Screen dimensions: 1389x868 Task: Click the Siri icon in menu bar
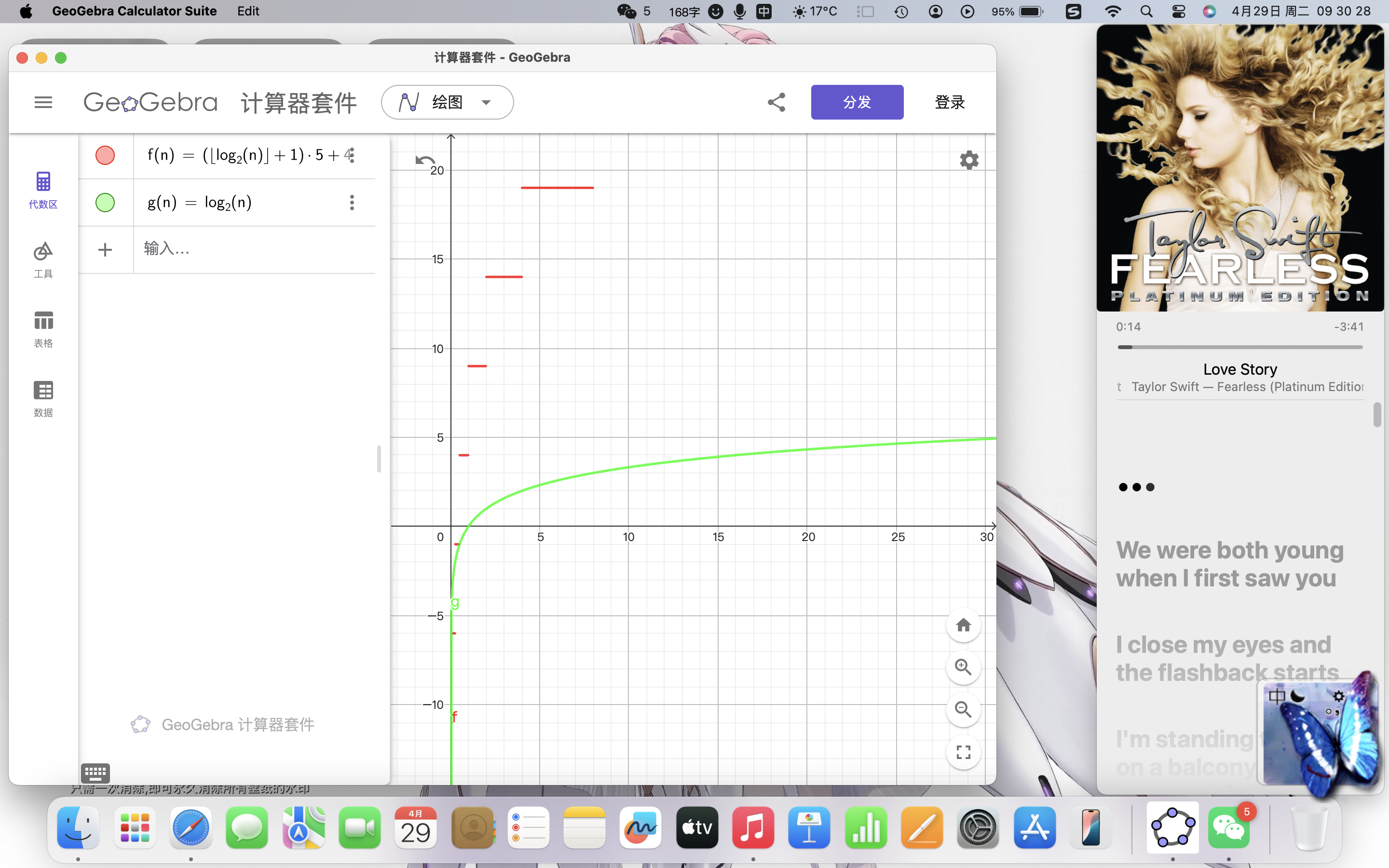(x=1209, y=11)
